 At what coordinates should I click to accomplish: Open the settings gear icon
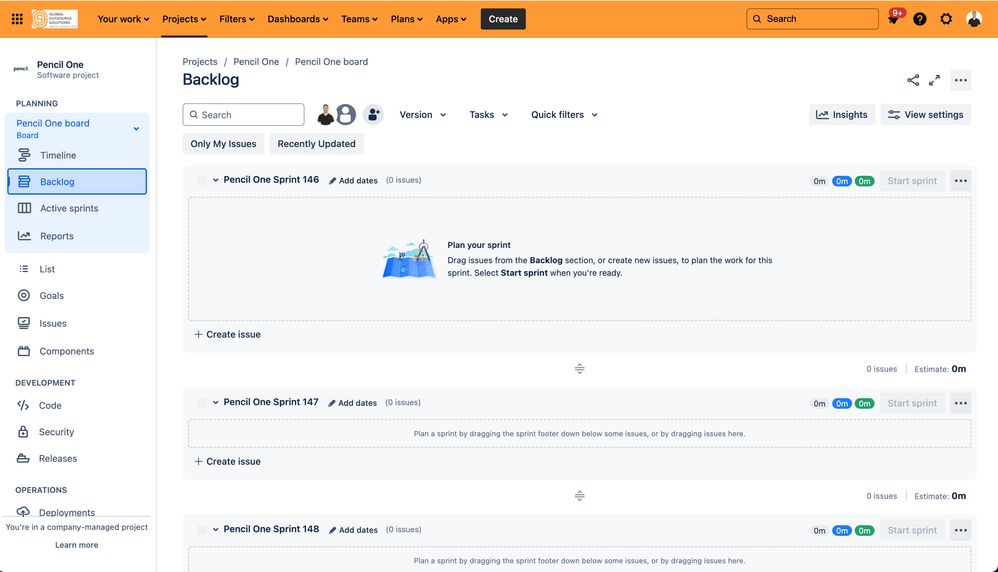click(x=946, y=19)
